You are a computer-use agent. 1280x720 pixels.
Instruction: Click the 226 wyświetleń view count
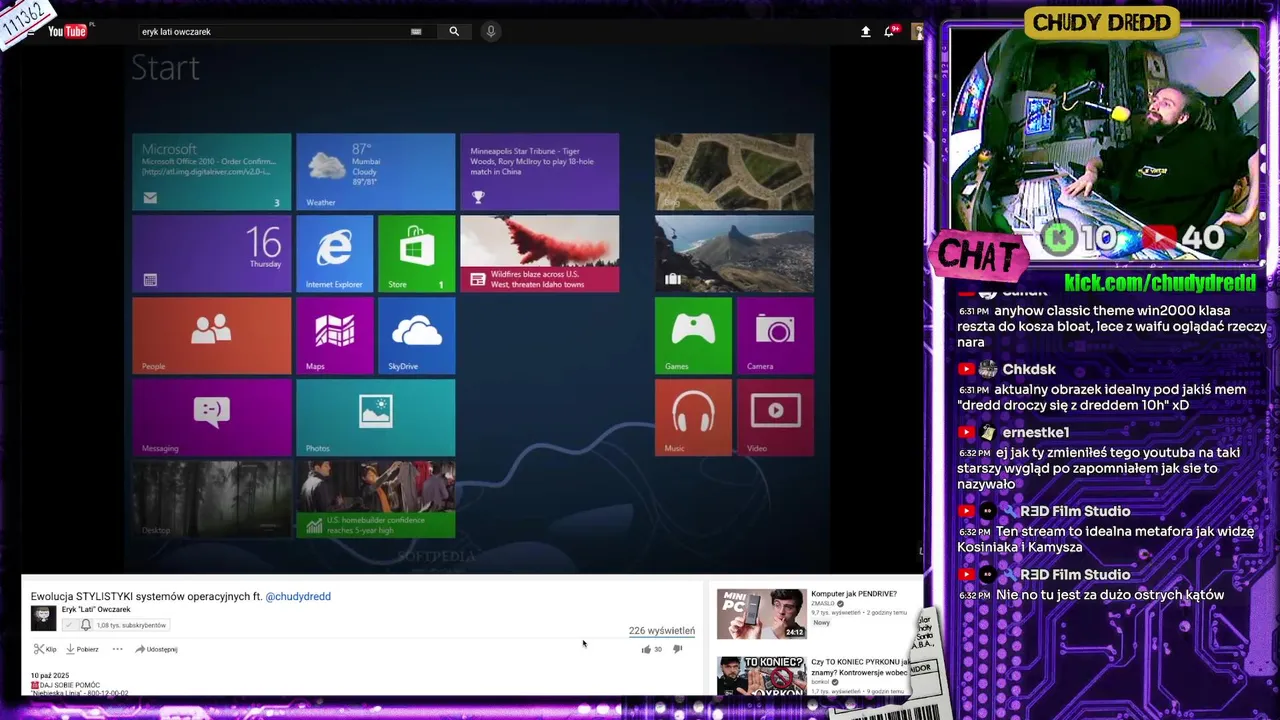point(661,631)
